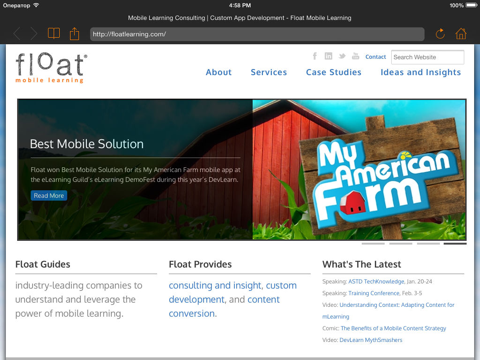
Task: Tap the 4:58 PM clock
Action: click(x=240, y=5)
